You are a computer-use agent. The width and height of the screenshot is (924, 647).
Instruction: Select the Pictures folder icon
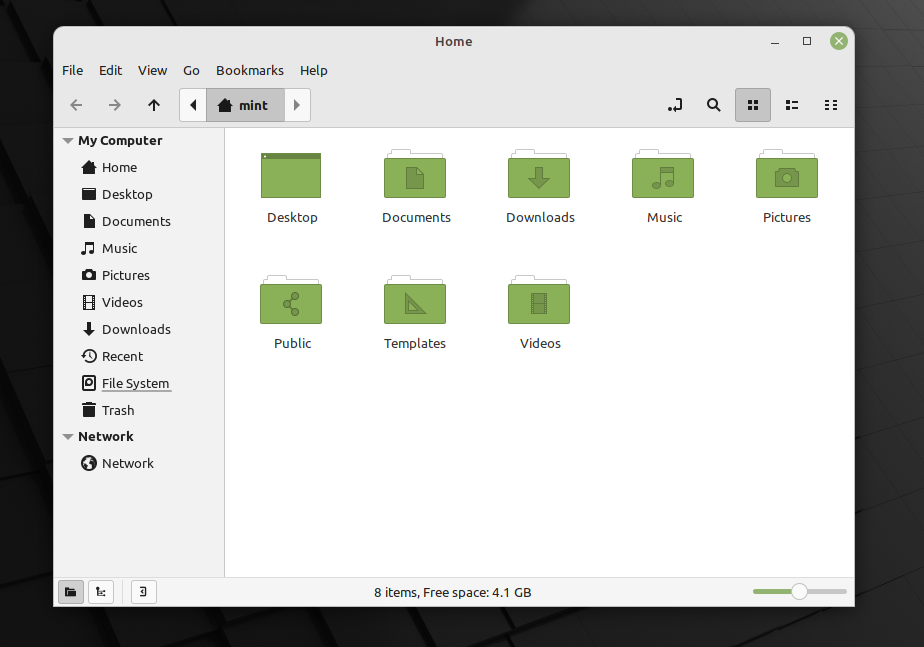pos(787,176)
